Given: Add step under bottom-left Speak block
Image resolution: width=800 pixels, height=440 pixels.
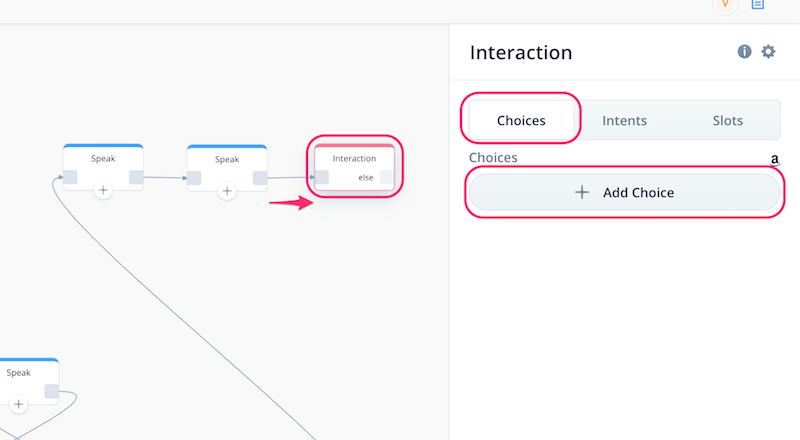Looking at the screenshot, I should 18,404.
